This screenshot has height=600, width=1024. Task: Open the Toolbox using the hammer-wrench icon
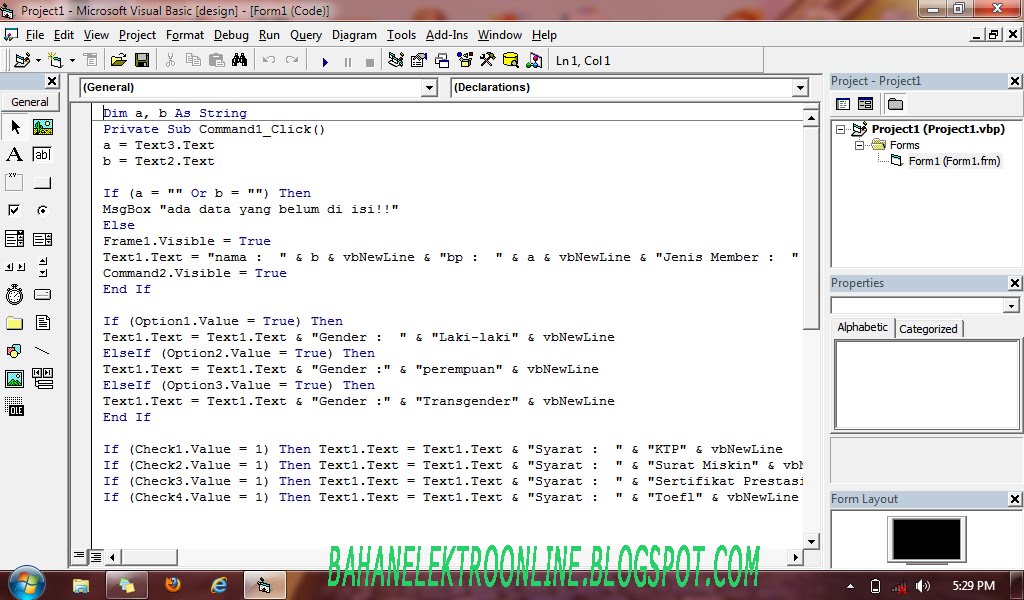click(487, 61)
